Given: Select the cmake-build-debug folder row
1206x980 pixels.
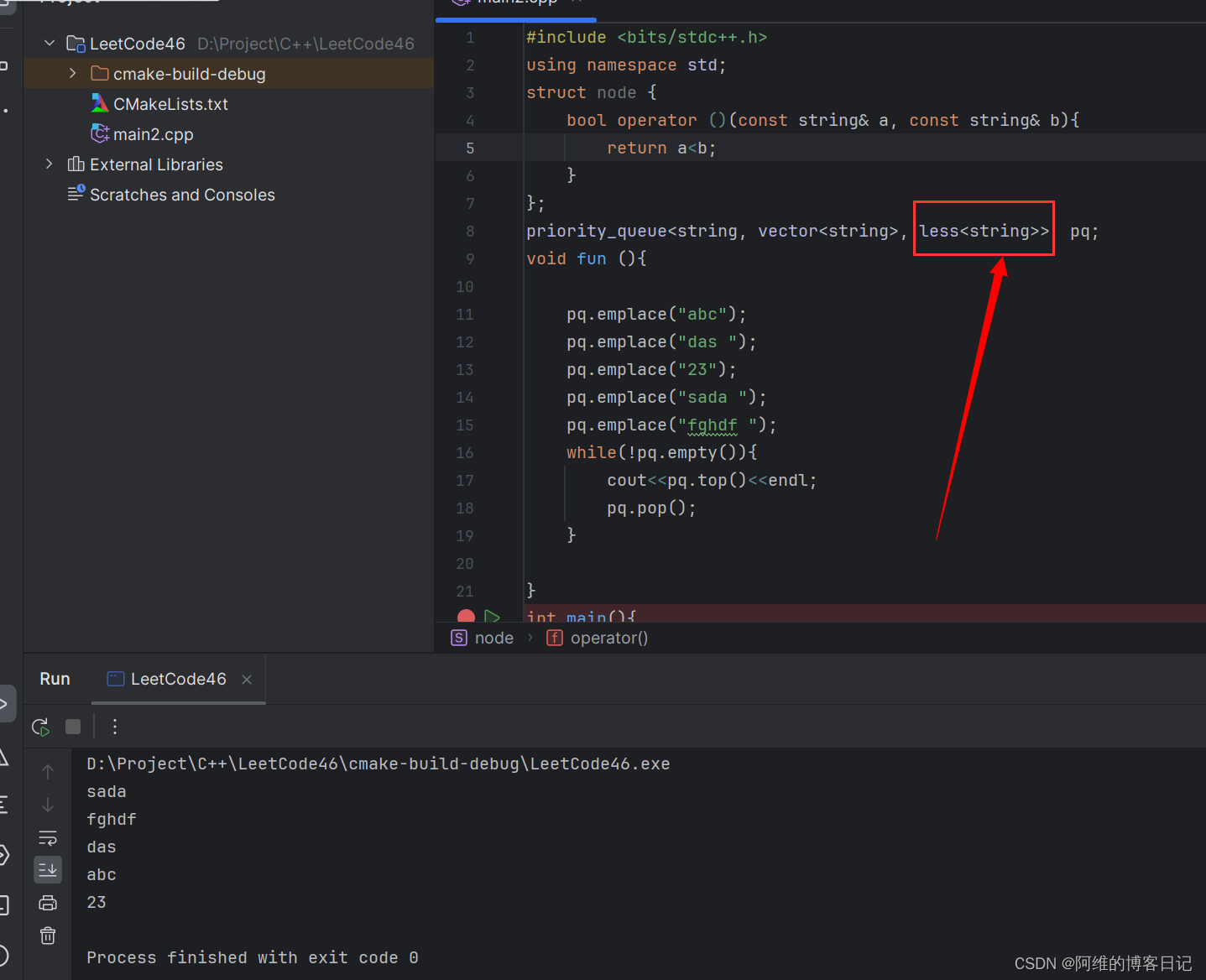Looking at the screenshot, I should [x=228, y=74].
